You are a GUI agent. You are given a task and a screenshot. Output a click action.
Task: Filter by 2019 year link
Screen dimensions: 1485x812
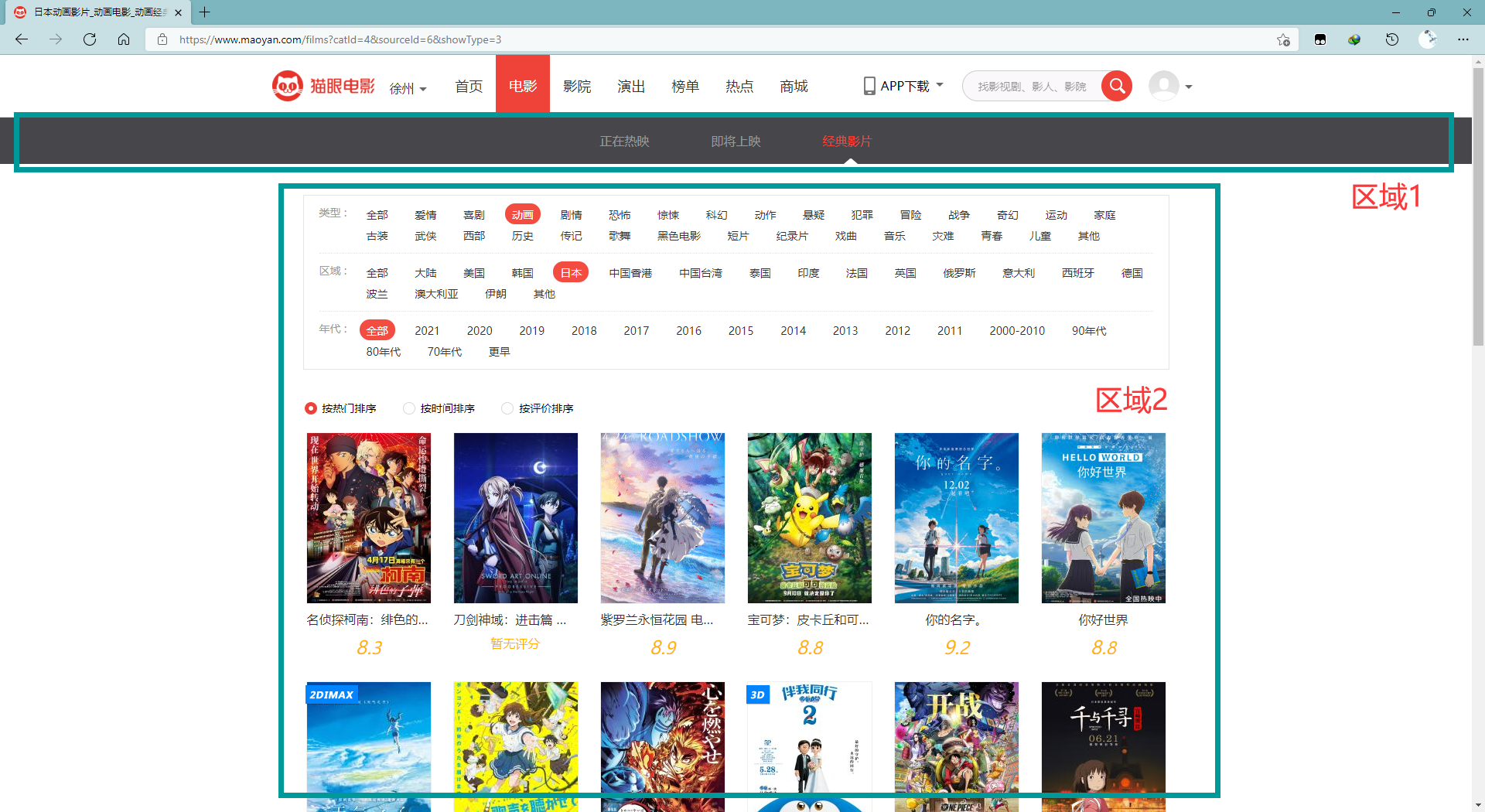532,330
